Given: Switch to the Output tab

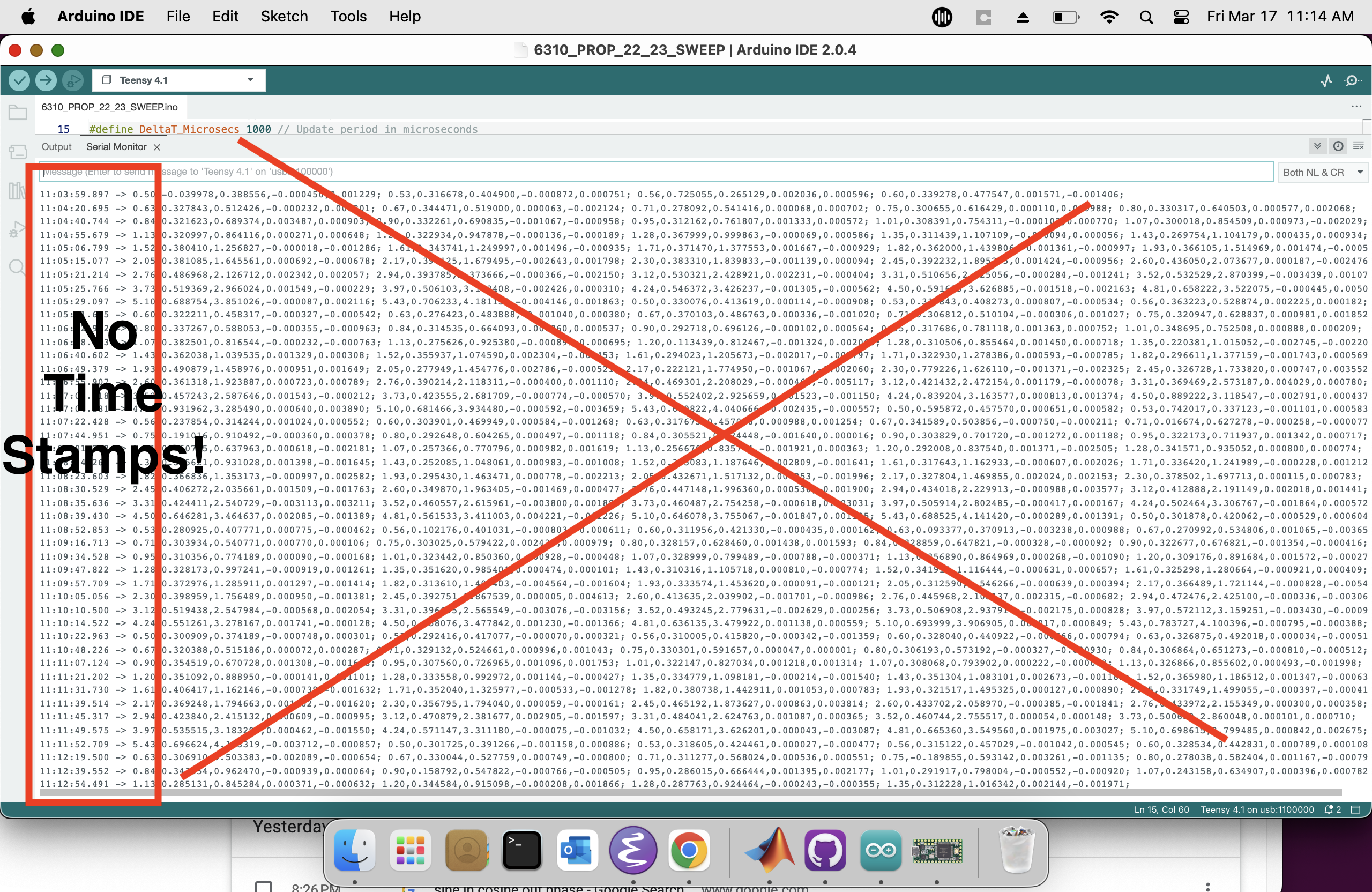Looking at the screenshot, I should coord(56,147).
